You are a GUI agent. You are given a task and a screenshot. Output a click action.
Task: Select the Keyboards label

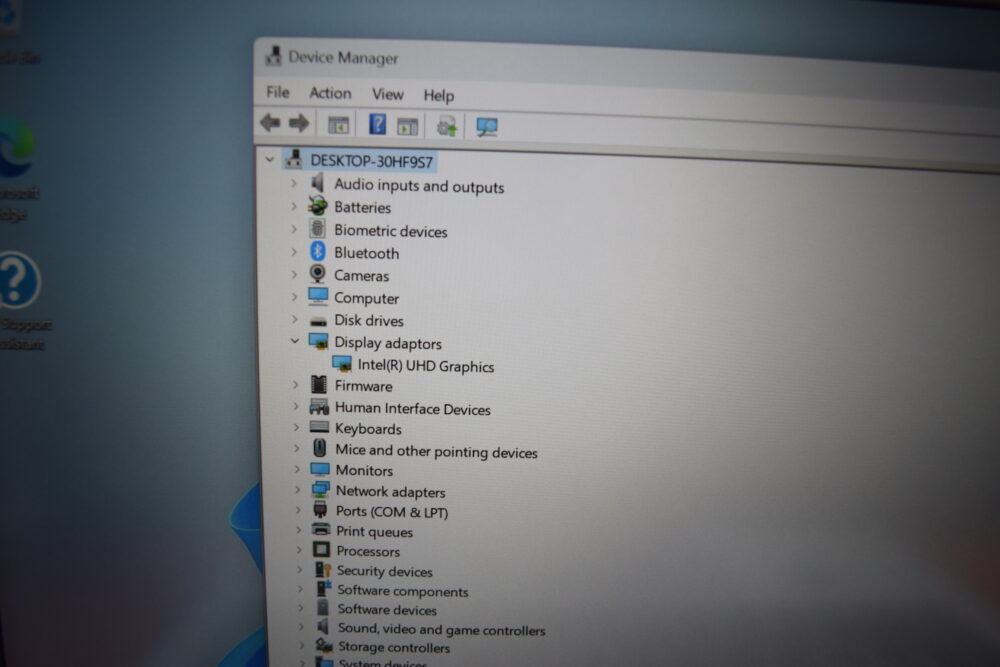click(x=368, y=429)
